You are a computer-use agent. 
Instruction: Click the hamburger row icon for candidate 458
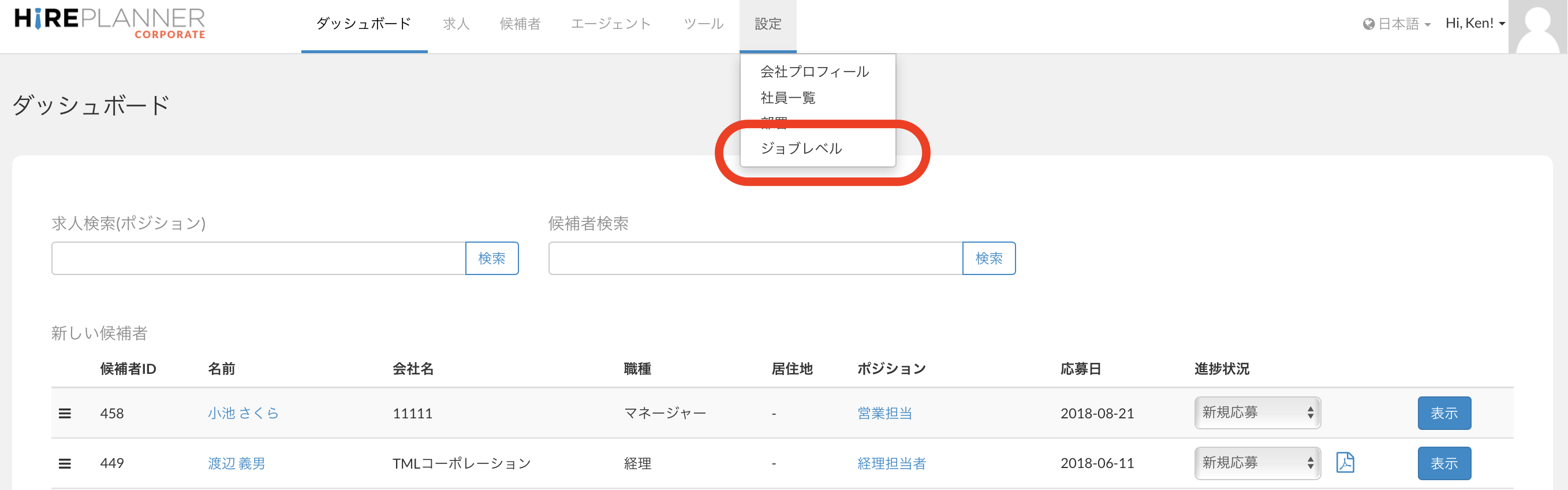coord(65,413)
